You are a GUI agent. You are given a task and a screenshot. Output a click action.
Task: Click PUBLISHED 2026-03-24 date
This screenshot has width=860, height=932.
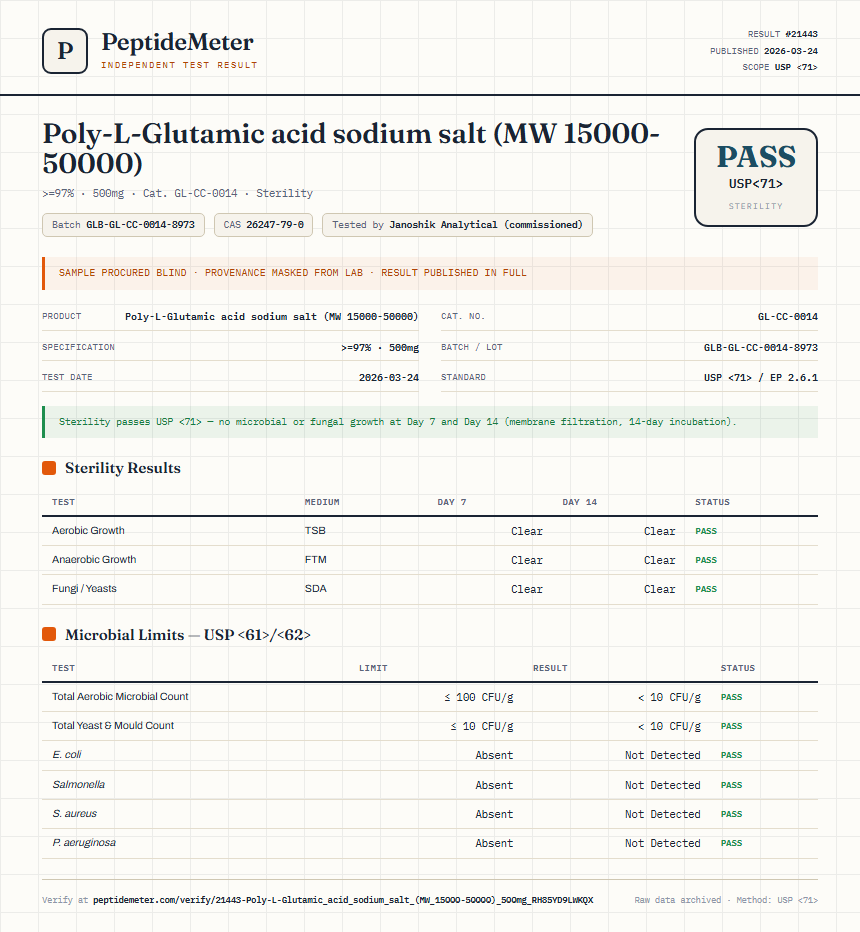coord(764,51)
